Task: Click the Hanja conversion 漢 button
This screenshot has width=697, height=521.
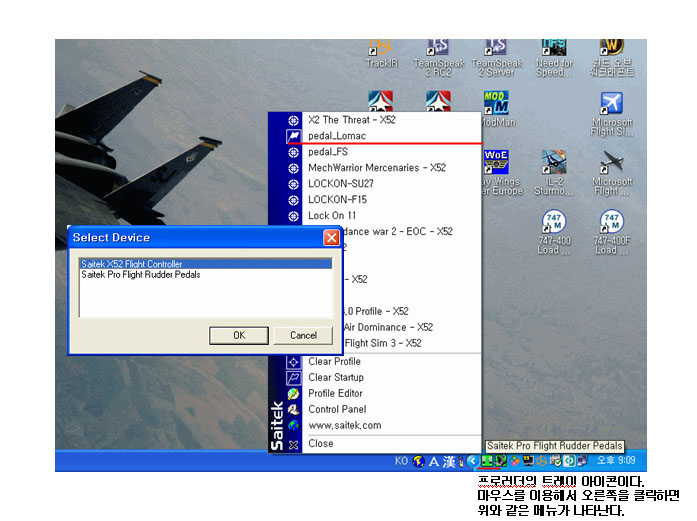Action: pyautogui.click(x=449, y=462)
